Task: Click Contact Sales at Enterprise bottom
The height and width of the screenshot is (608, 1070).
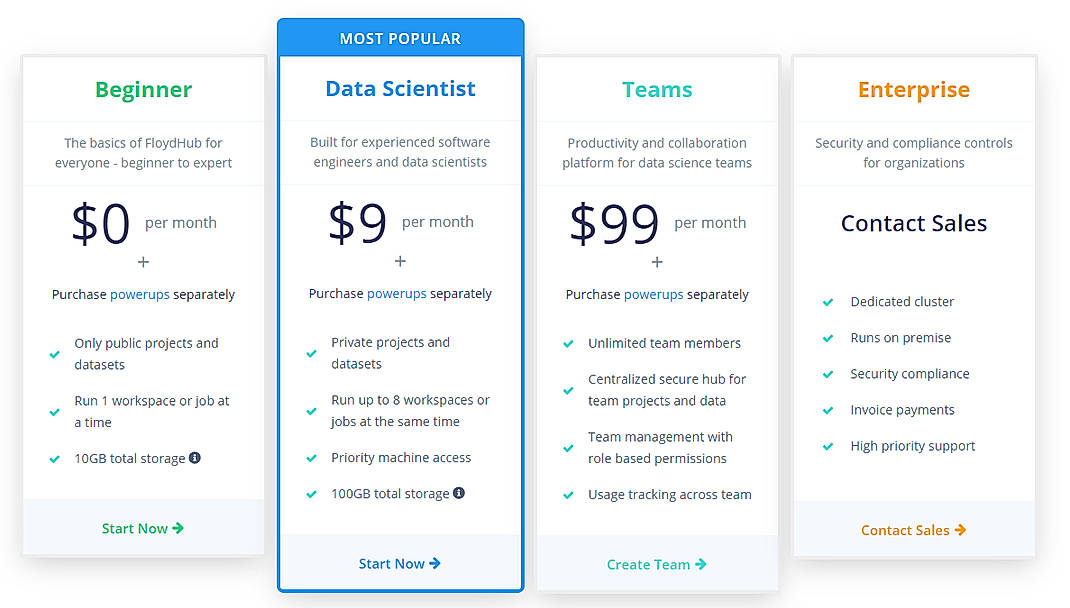Action: point(905,530)
